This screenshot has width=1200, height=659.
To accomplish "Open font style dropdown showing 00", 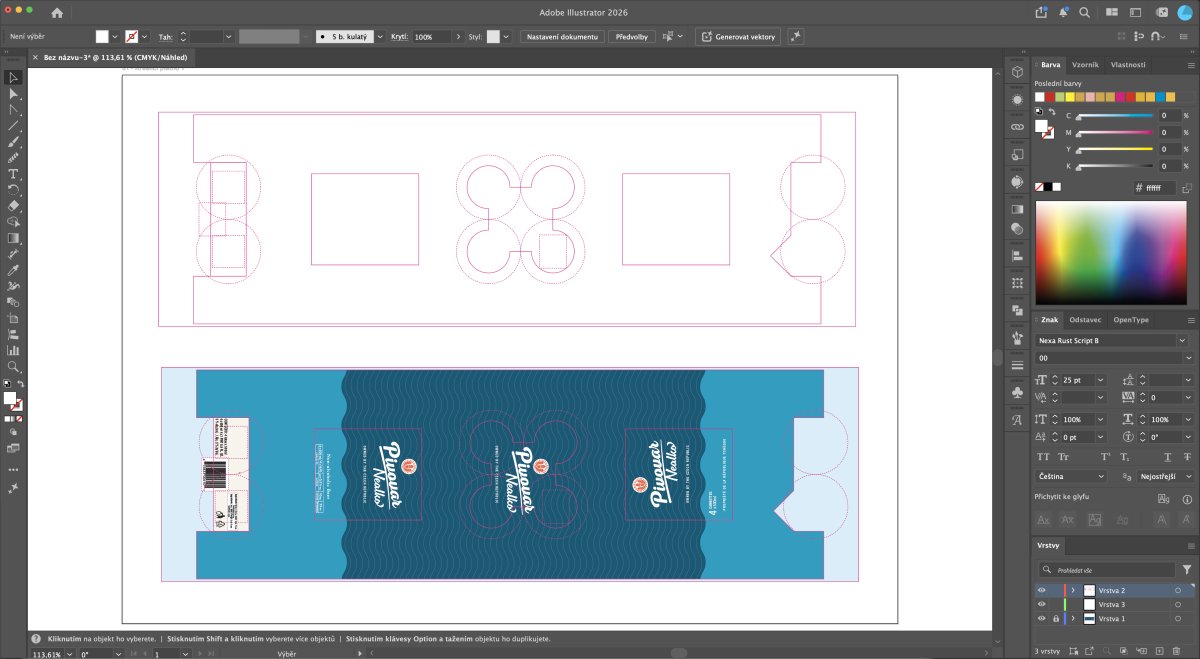I will coord(1188,357).
